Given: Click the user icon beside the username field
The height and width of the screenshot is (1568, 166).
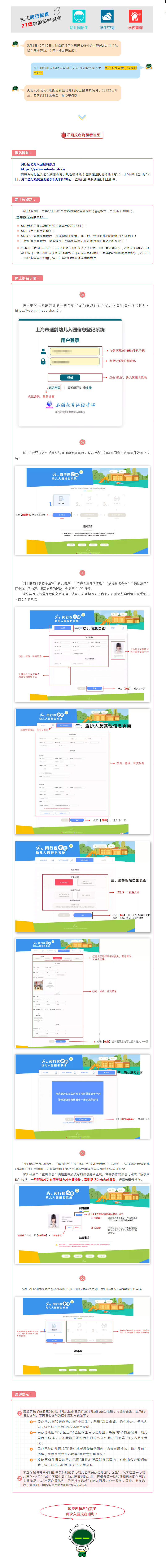Looking at the screenshot, I should point(43,351).
